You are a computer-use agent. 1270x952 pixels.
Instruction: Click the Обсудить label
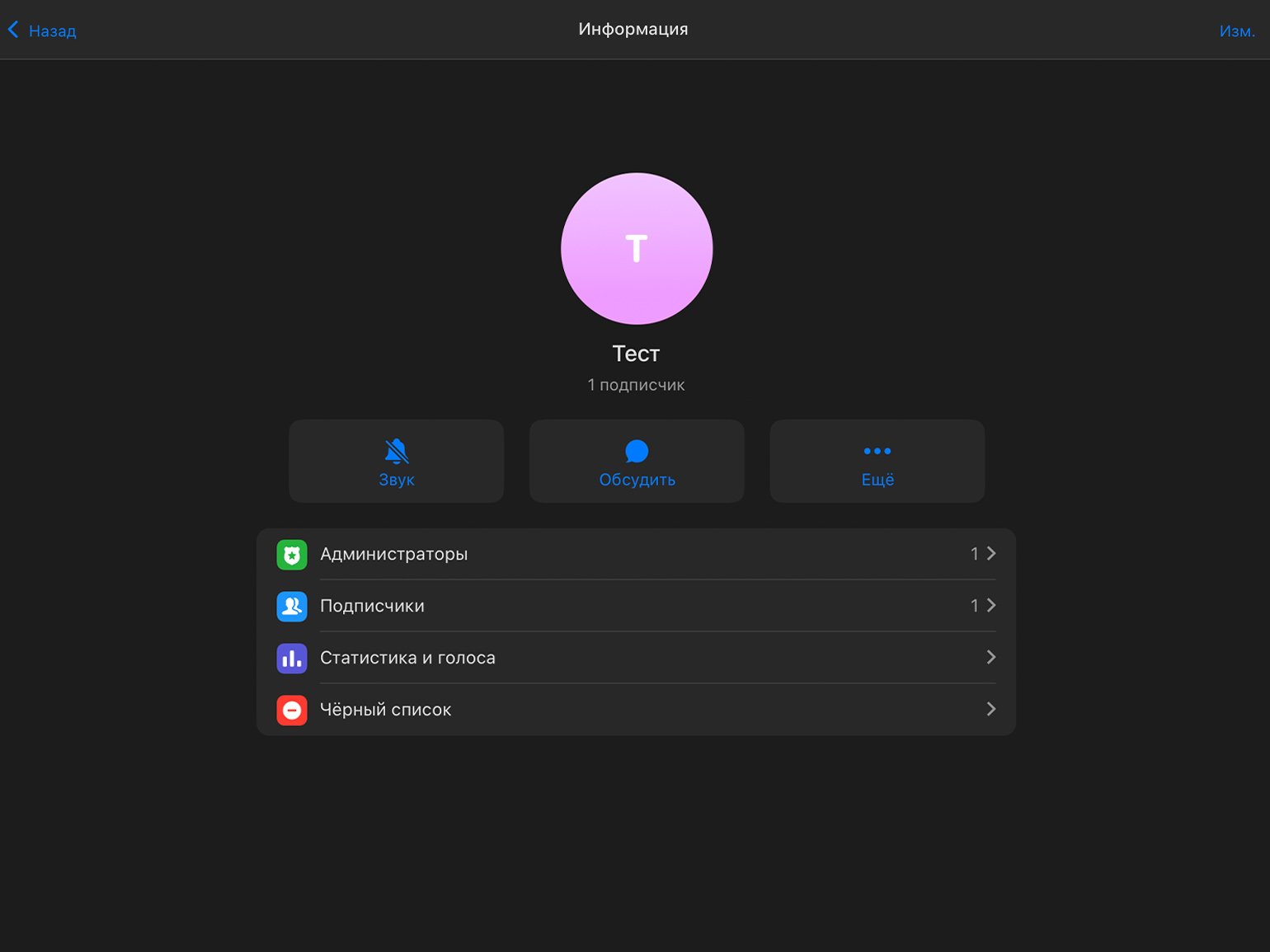[x=637, y=480]
